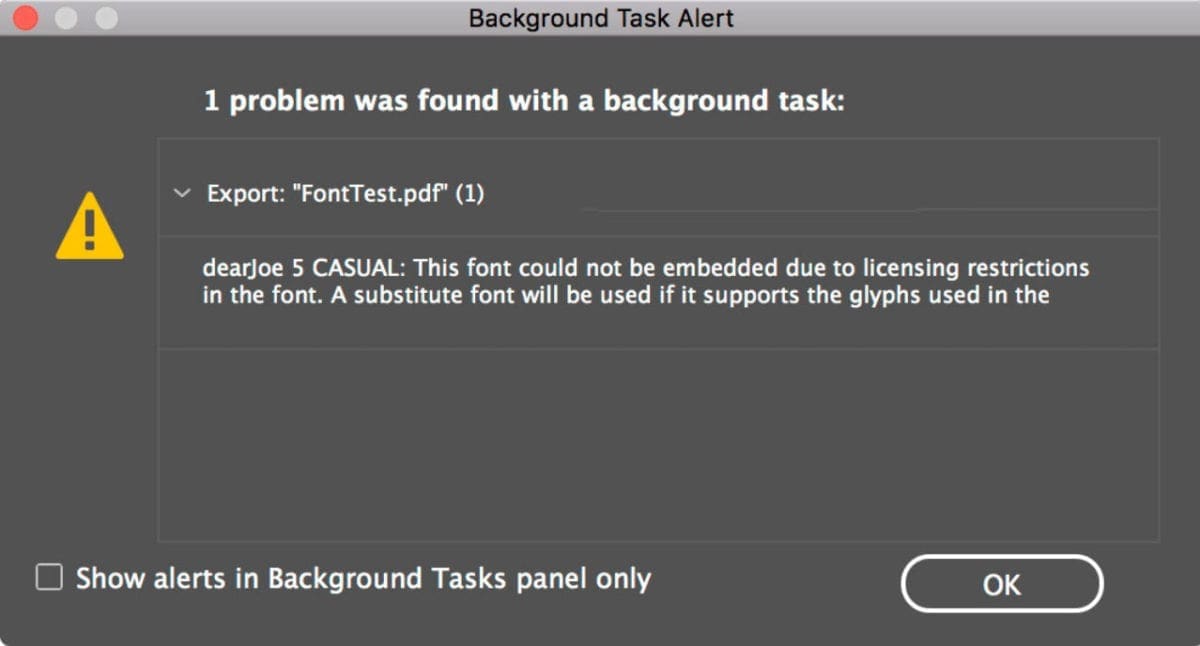Click the empty area below the error message
Image resolution: width=1200 pixels, height=646 pixels.
(x=658, y=445)
